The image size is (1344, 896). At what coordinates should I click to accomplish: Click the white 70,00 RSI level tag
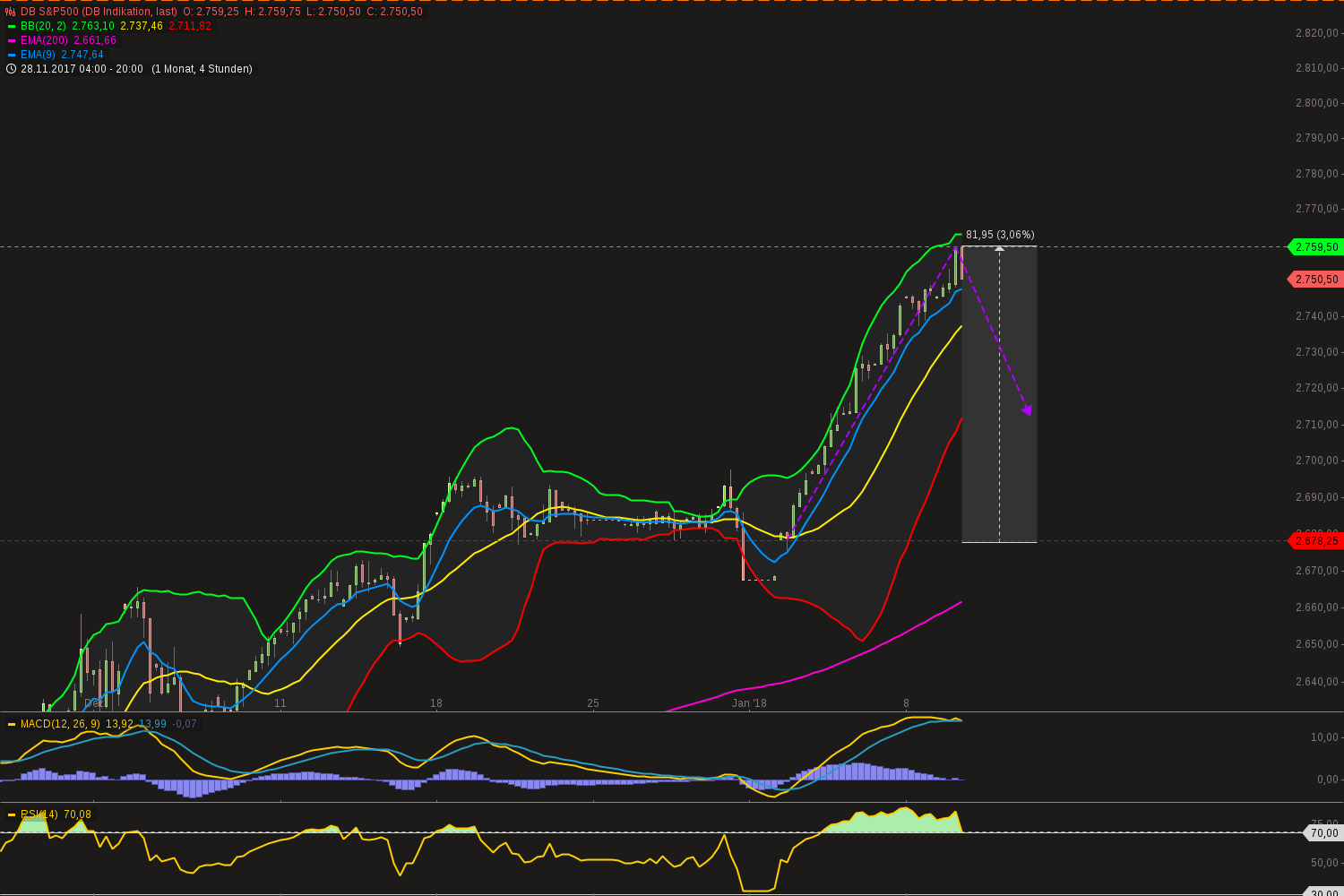click(x=1322, y=833)
